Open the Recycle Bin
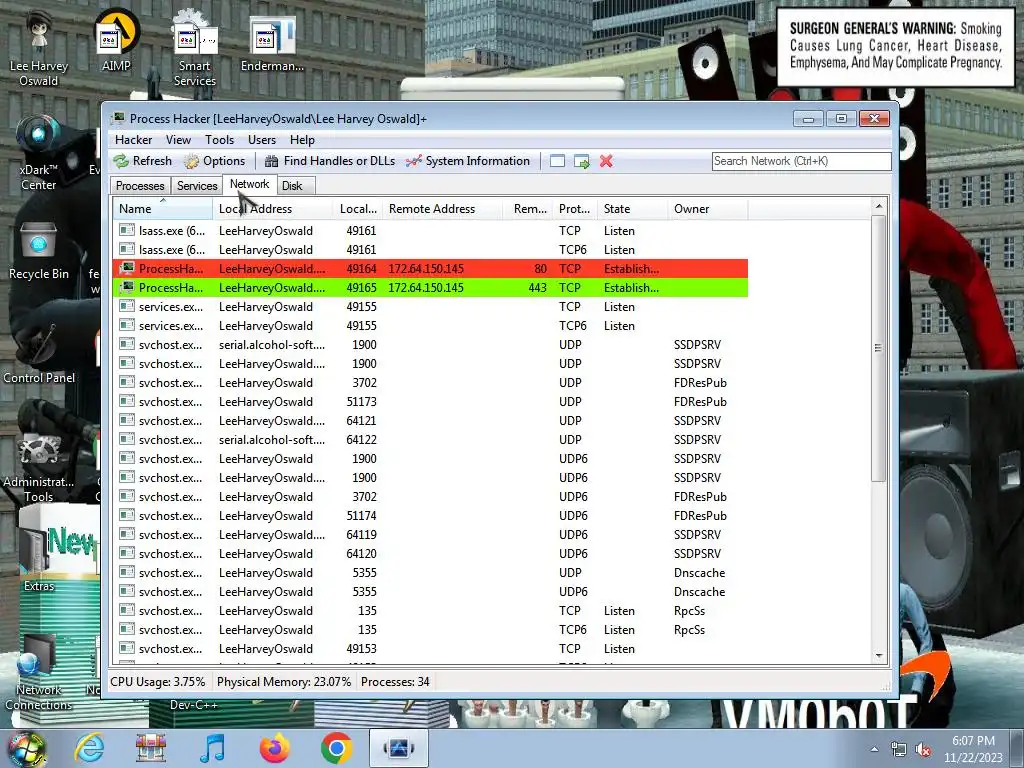The height and width of the screenshot is (768, 1024). click(39, 251)
